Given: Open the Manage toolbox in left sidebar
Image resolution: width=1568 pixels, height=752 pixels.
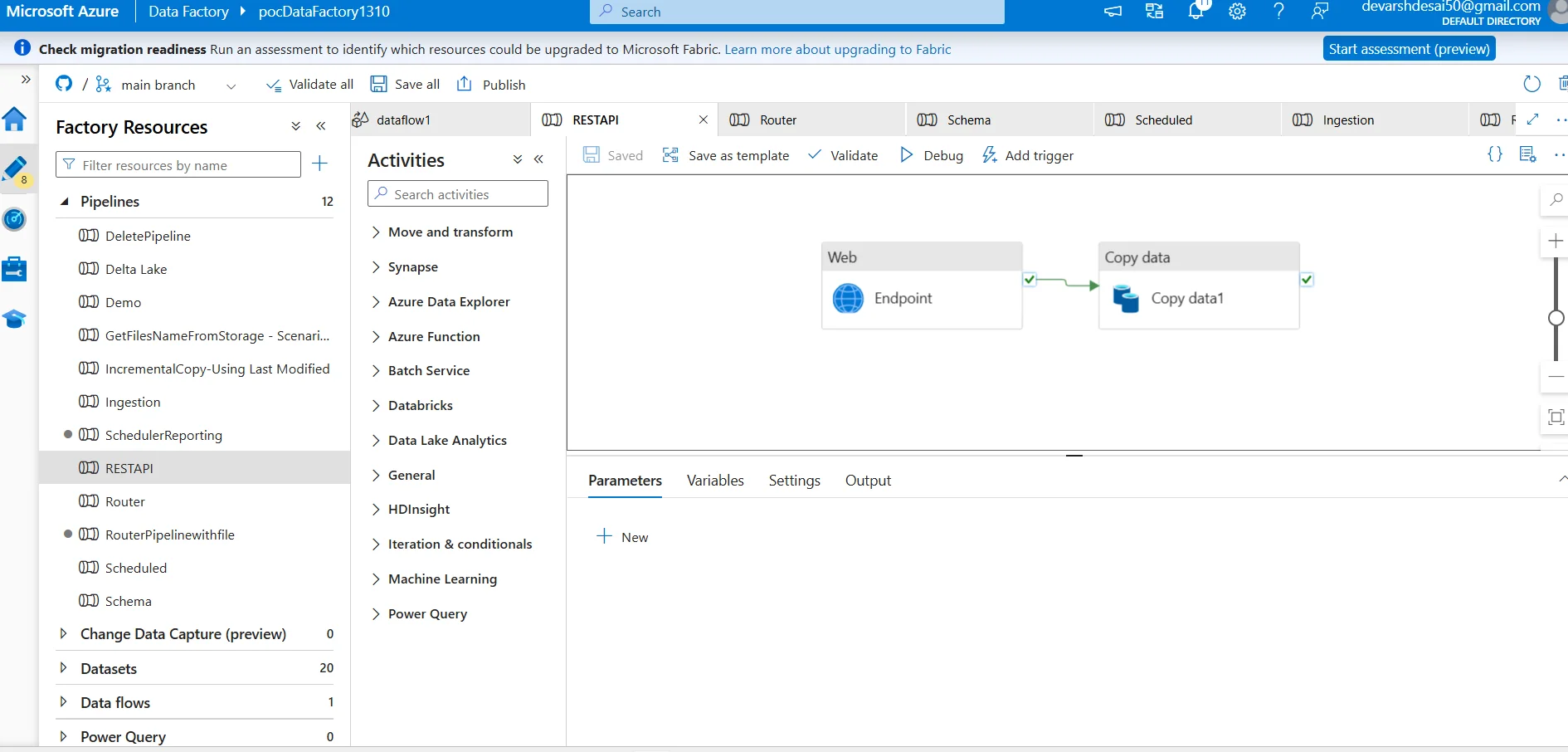Looking at the screenshot, I should [15, 270].
